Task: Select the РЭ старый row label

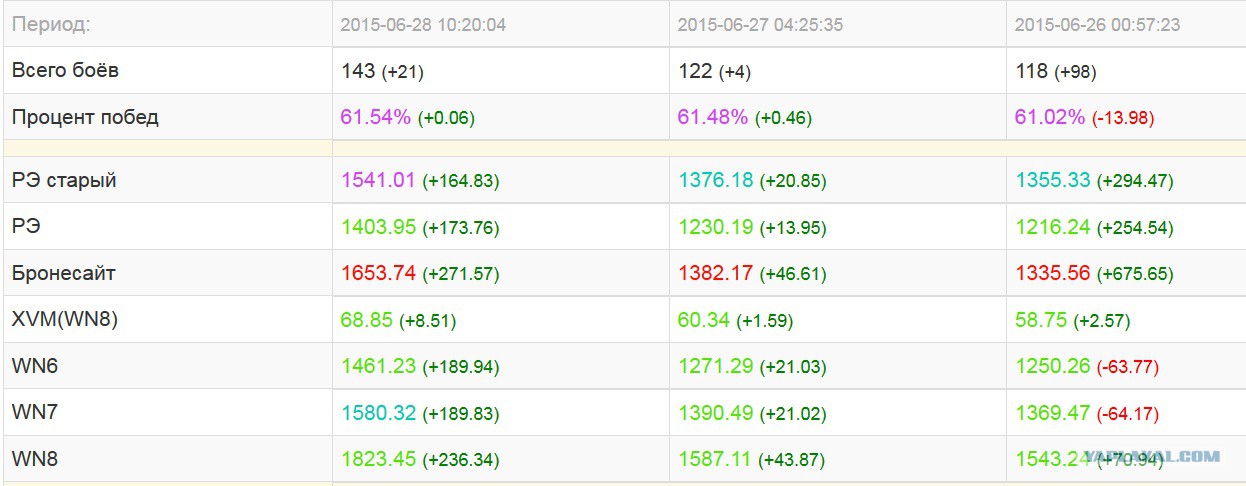Action: click(64, 180)
